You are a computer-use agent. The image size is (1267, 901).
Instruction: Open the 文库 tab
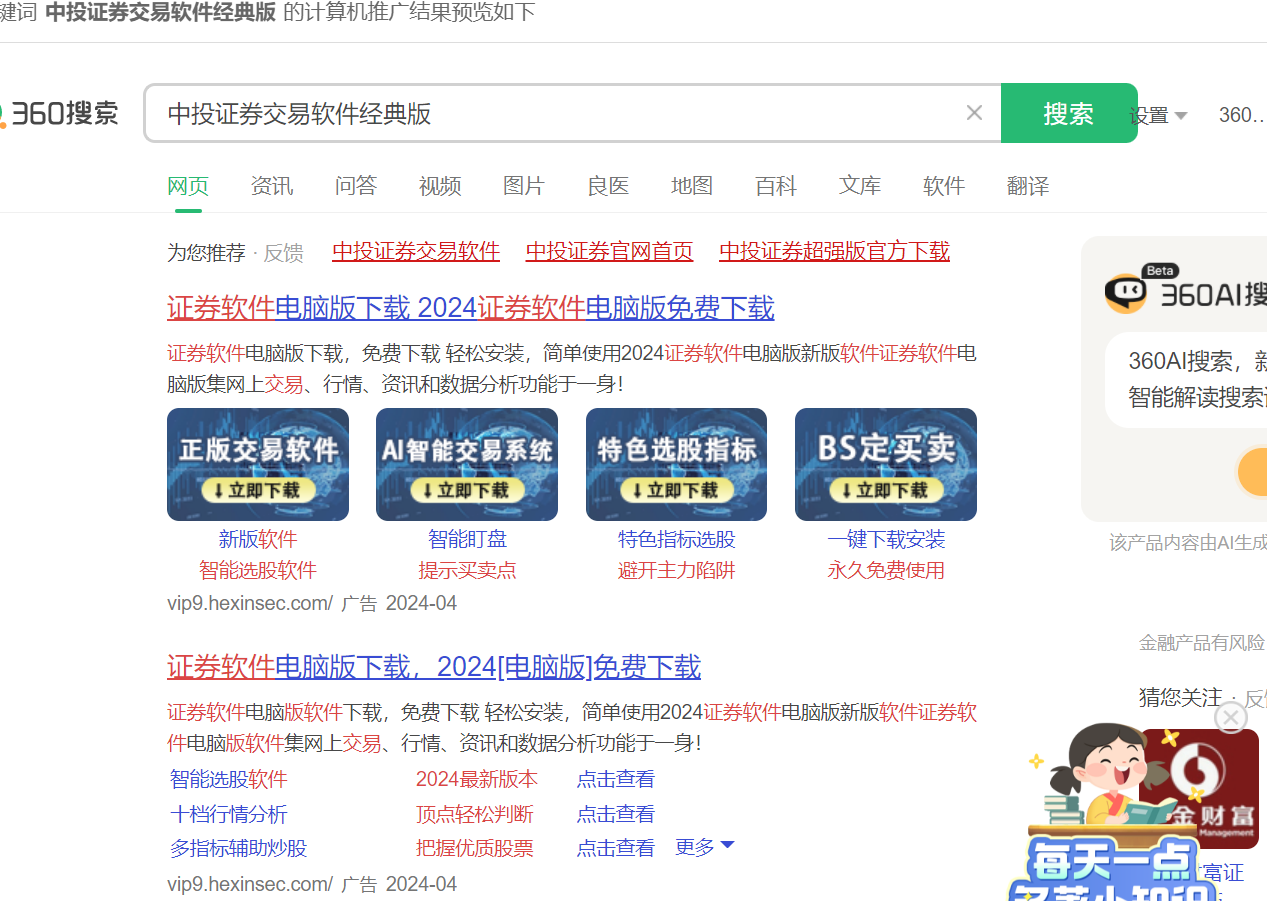click(x=860, y=186)
